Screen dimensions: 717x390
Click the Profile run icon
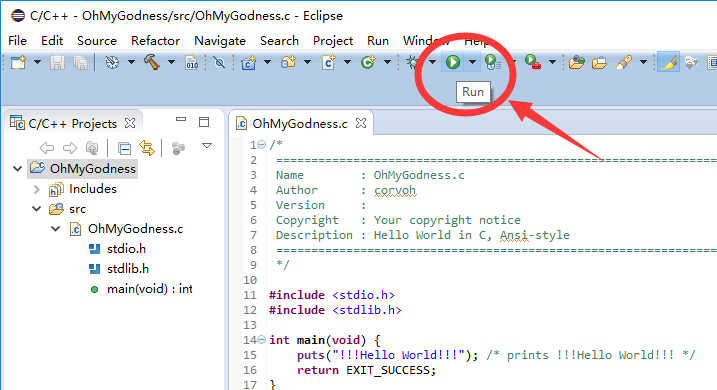492,62
